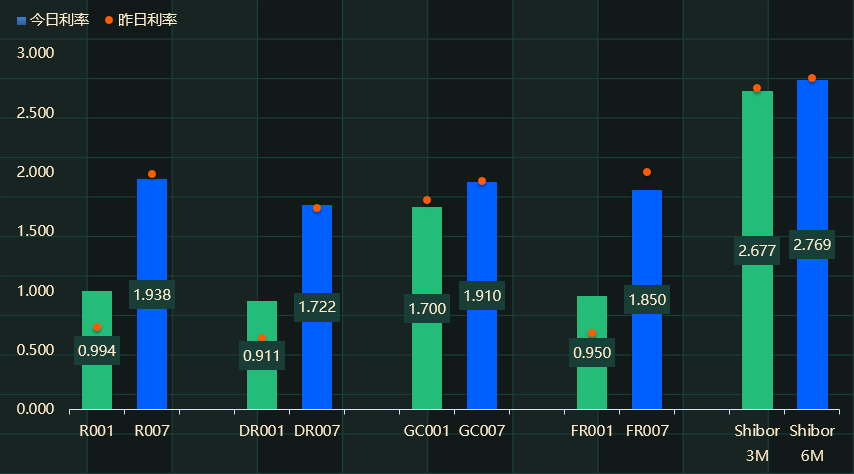
Task: Click the 2.500 y-axis tick label
Action: point(35,113)
